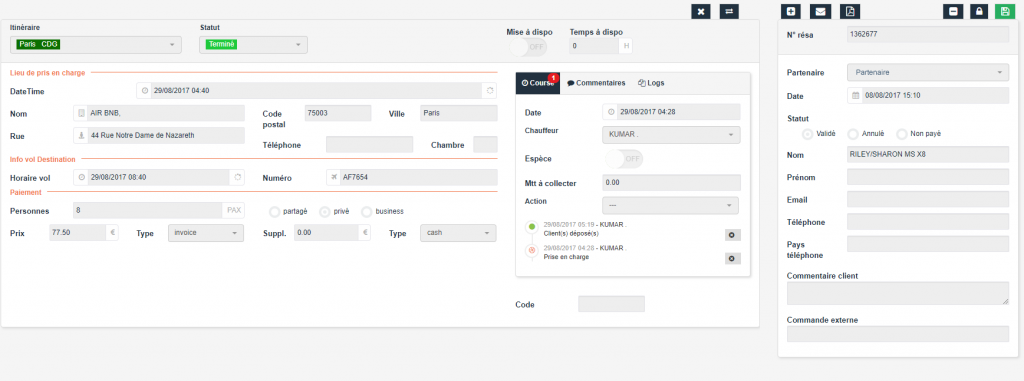
Task: Click the Code input field
Action: (611, 304)
